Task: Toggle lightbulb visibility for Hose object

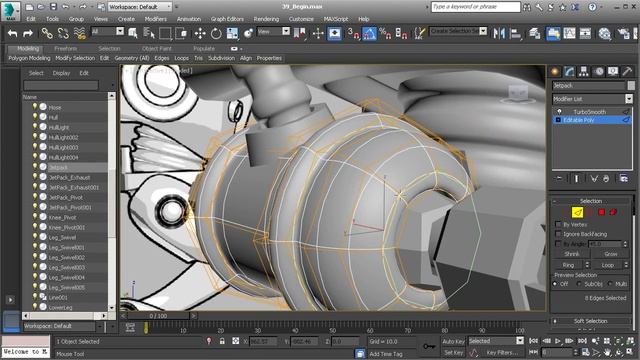Action: 35,107
